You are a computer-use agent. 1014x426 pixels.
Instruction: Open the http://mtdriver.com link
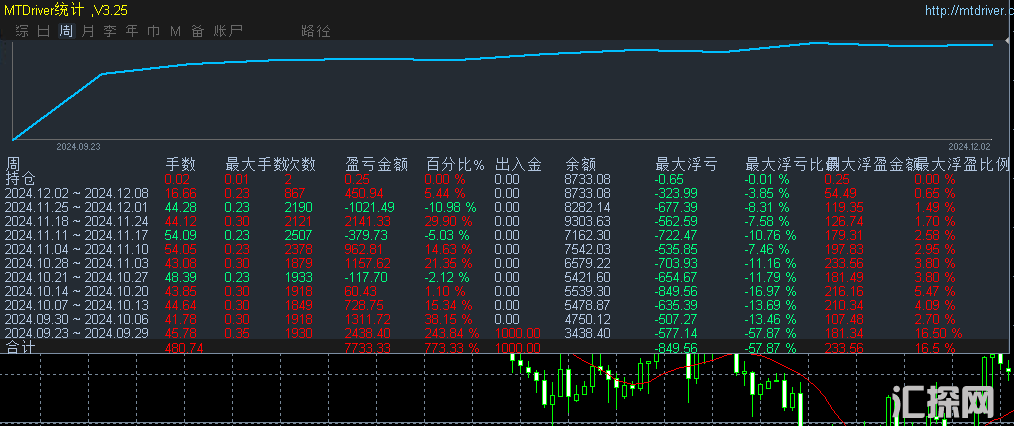click(x=961, y=11)
